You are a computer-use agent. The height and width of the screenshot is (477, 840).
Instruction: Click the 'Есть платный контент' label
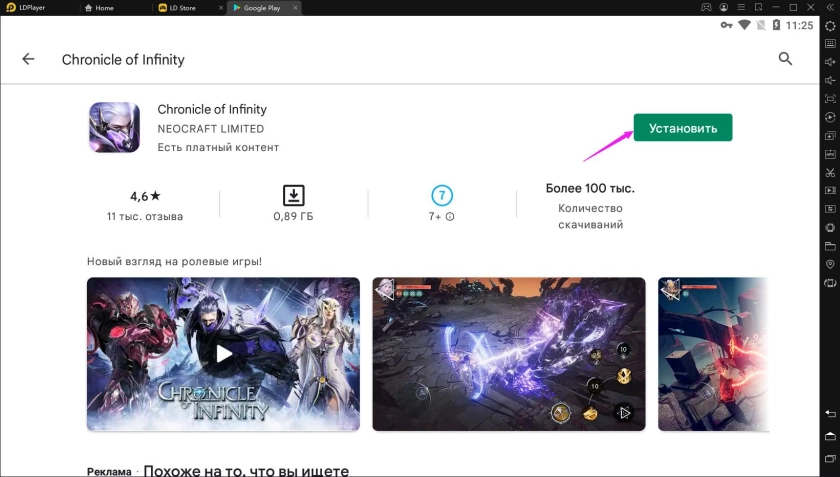point(218,147)
